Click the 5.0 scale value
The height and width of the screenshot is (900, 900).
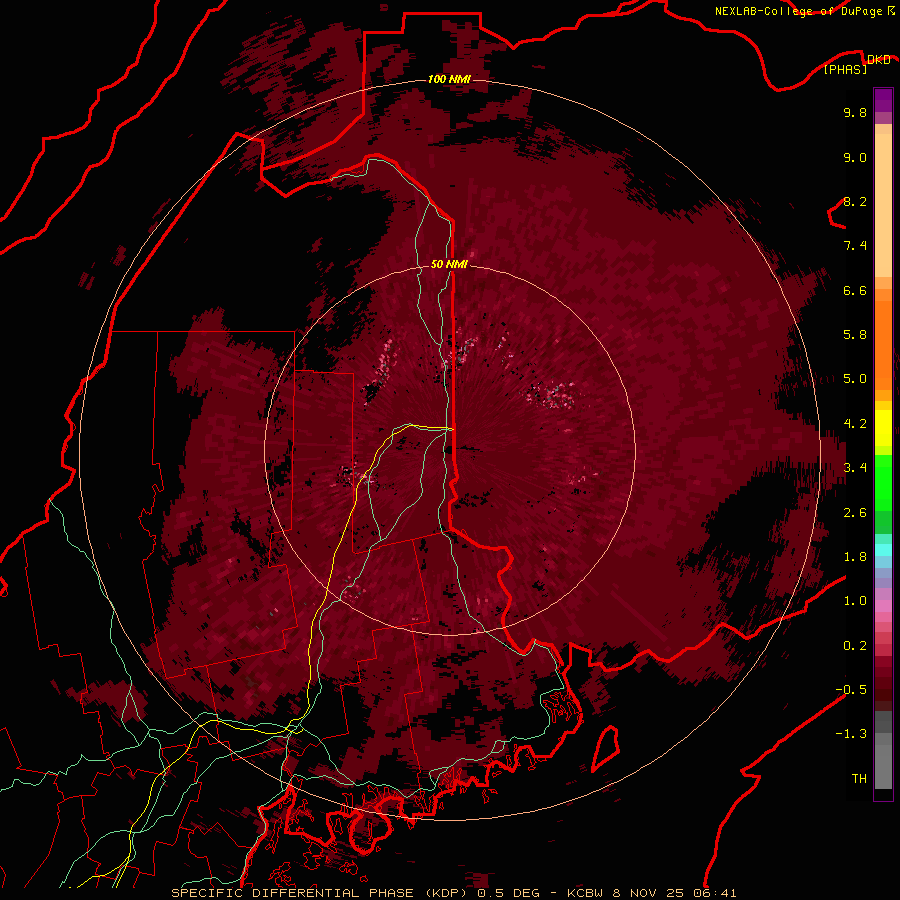tap(855, 379)
